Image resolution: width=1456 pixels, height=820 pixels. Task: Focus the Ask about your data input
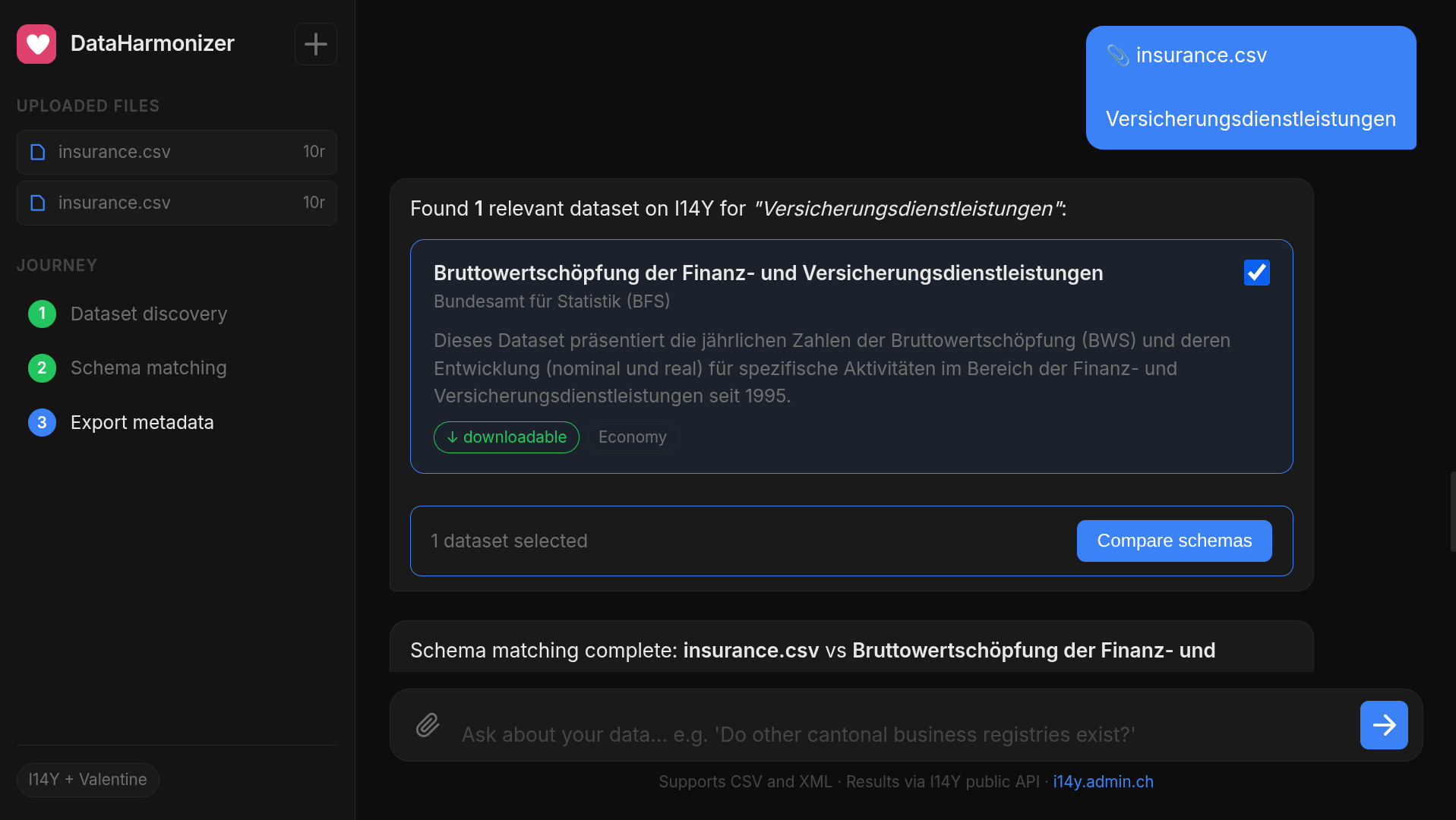(904, 734)
